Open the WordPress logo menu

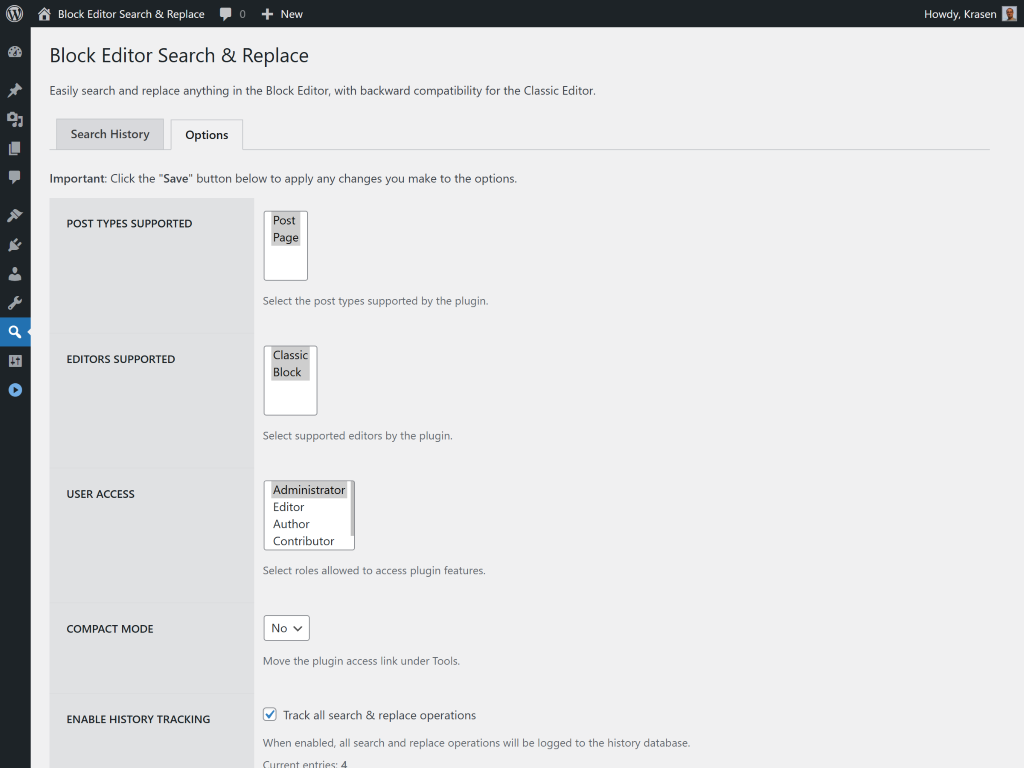coord(15,14)
